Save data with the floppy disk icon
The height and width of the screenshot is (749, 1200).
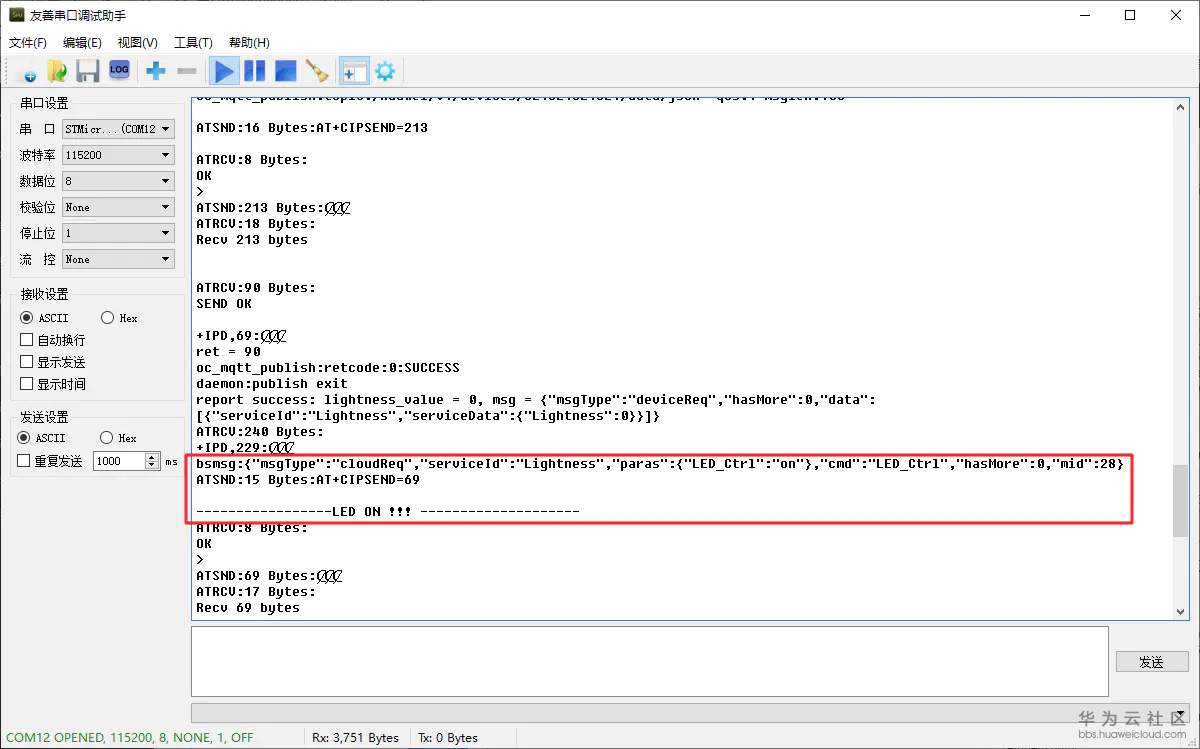point(88,71)
